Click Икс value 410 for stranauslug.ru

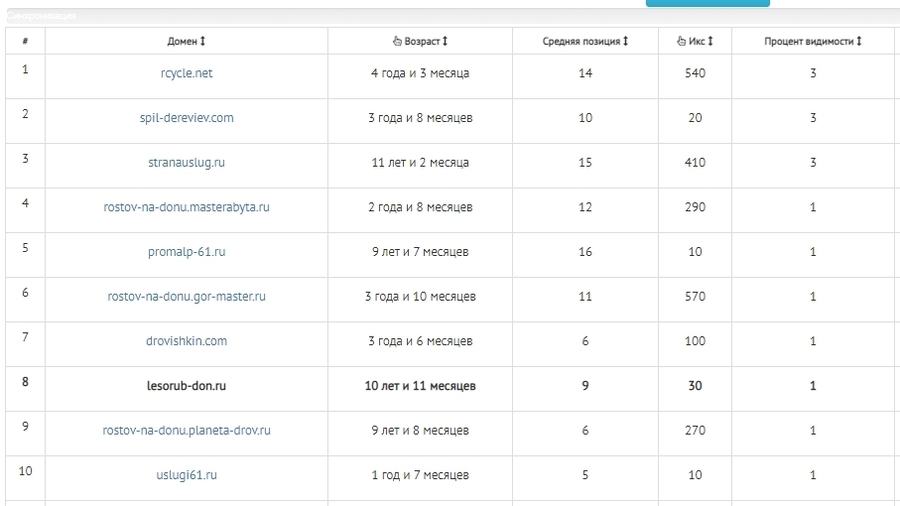(695, 163)
